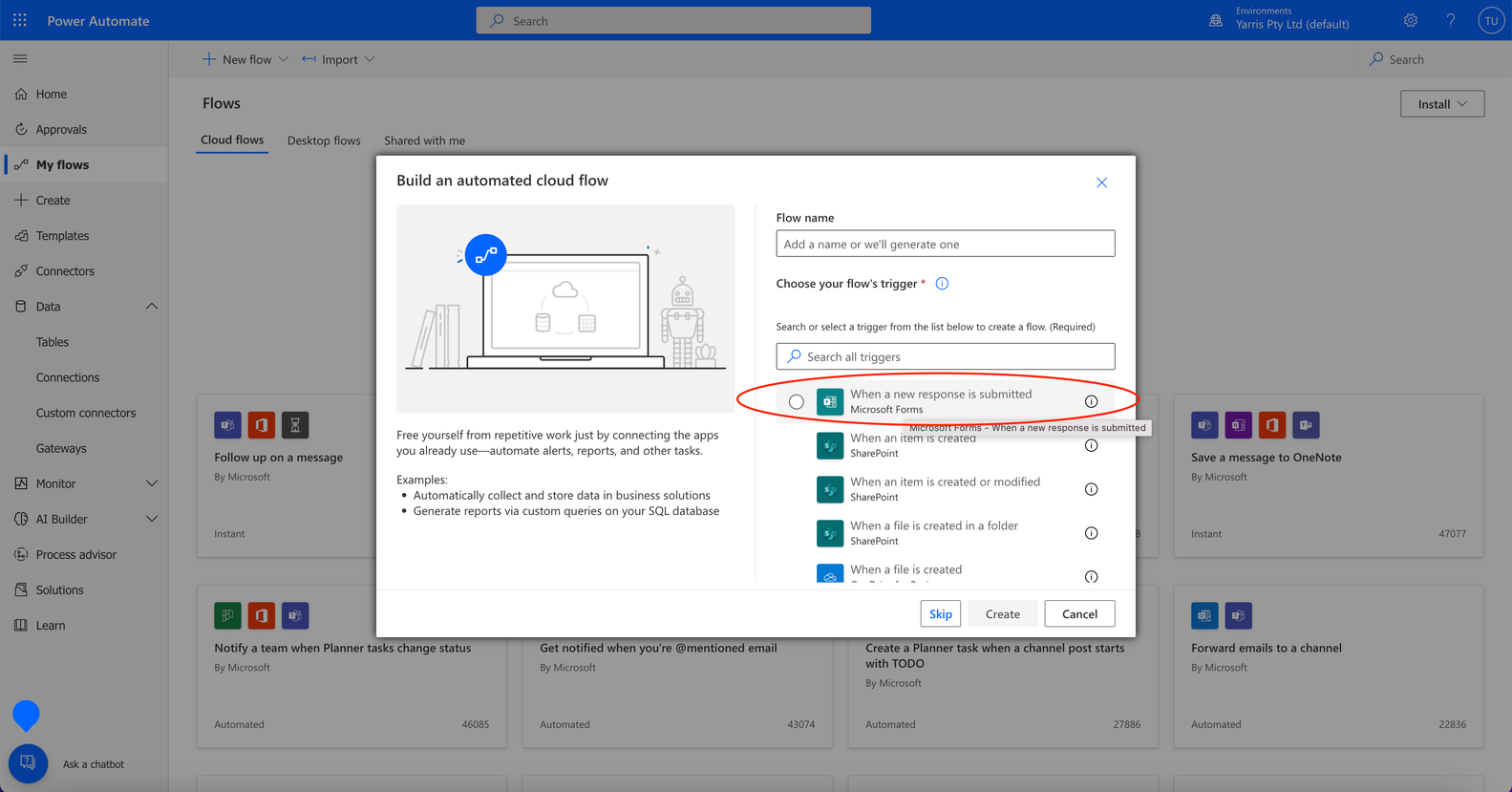This screenshot has height=792, width=1512.
Task: Open the Ask a chatbot icon
Action: [28, 763]
